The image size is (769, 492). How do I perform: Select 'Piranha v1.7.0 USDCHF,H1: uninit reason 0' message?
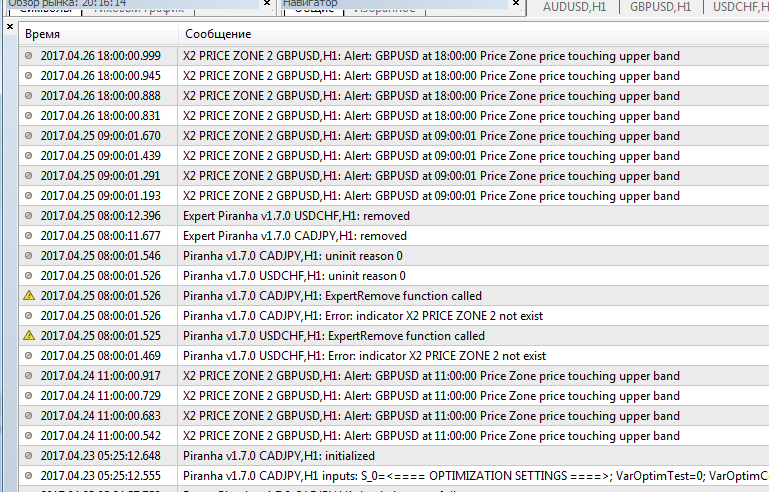(x=394, y=276)
